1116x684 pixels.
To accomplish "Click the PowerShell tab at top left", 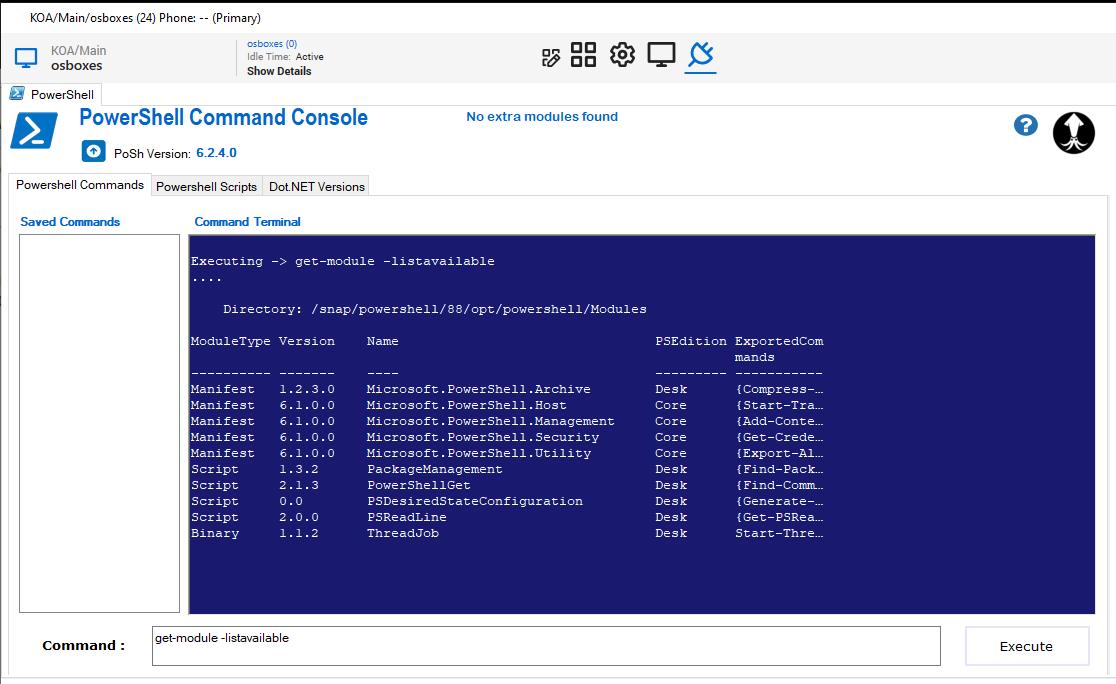I will 52,94.
